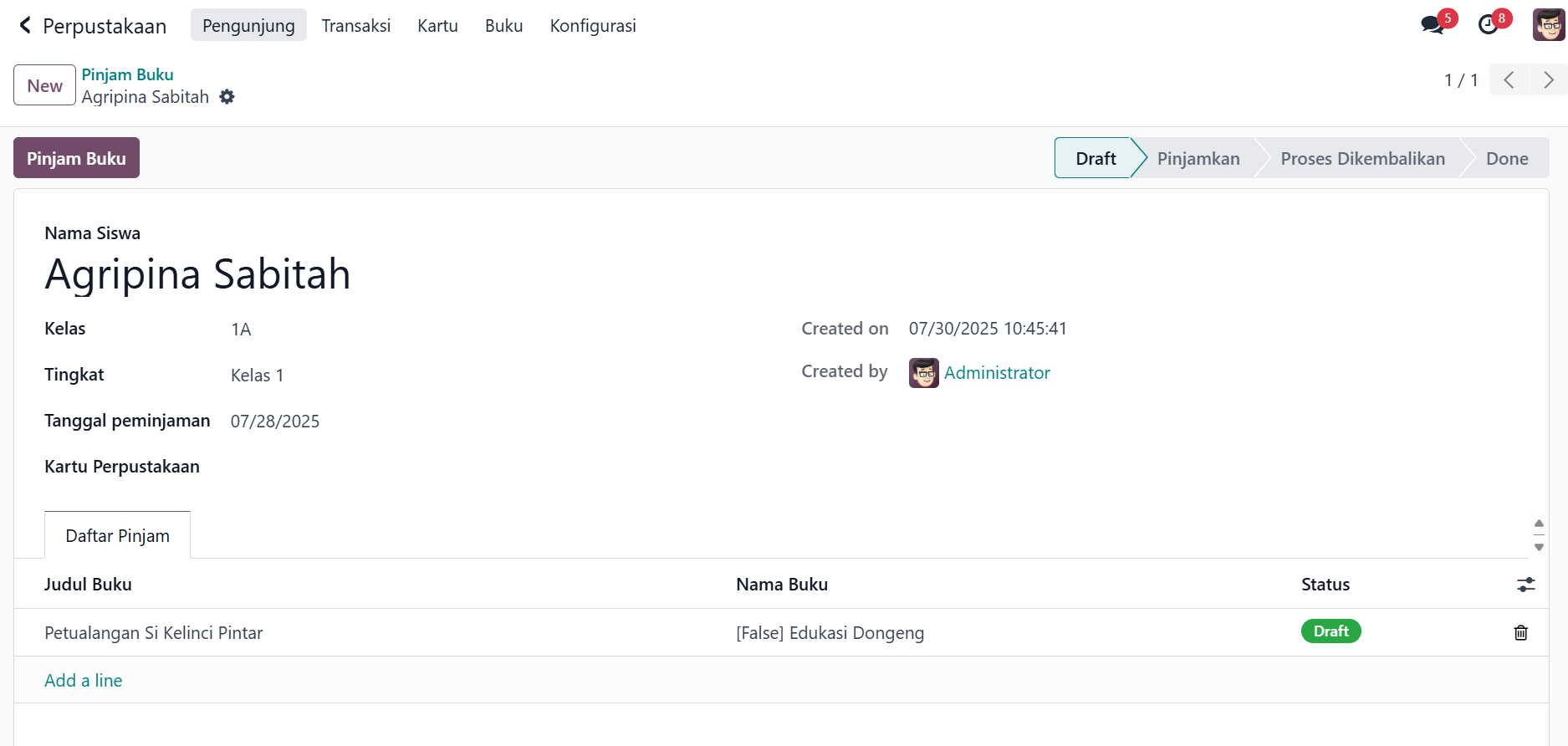This screenshot has height=746, width=1568.
Task: Click the Pinjam Buku action button
Action: click(76, 158)
